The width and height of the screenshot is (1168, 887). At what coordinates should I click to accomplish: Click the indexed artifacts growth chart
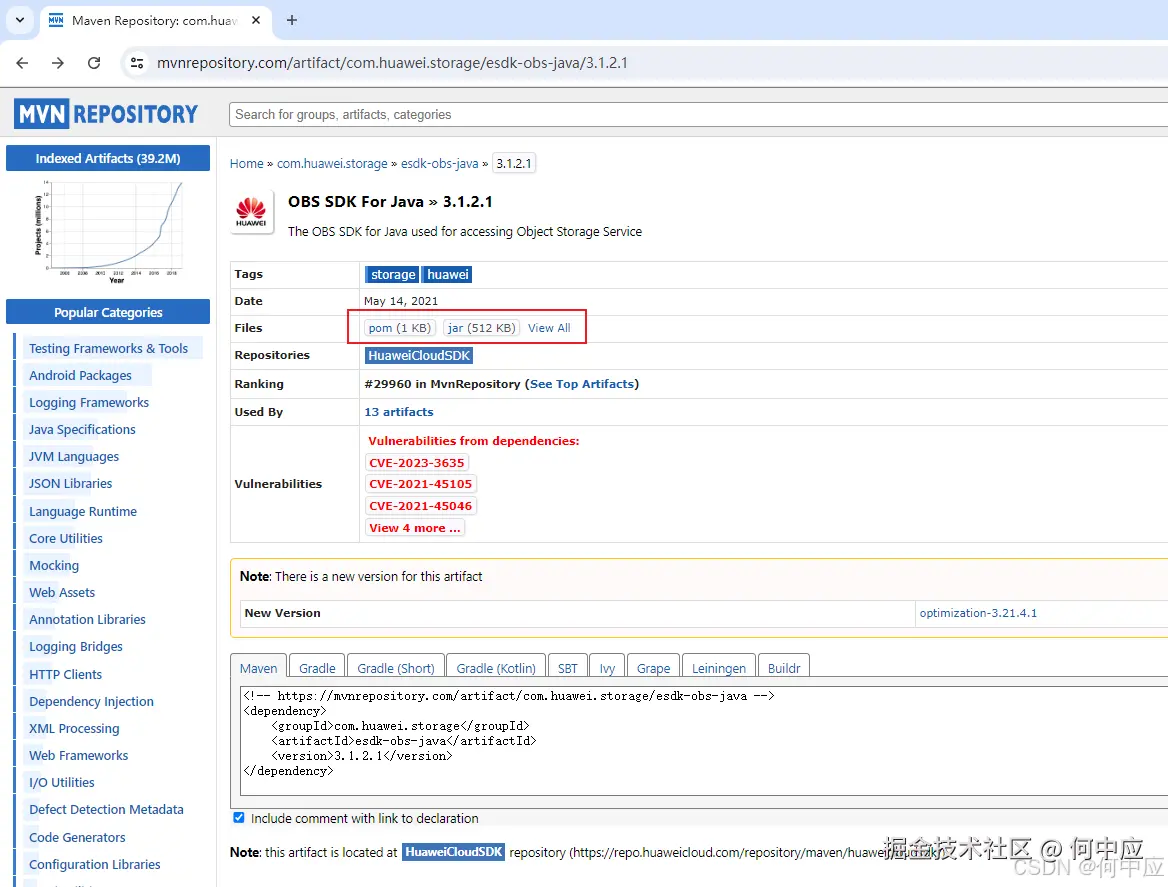tap(108, 230)
